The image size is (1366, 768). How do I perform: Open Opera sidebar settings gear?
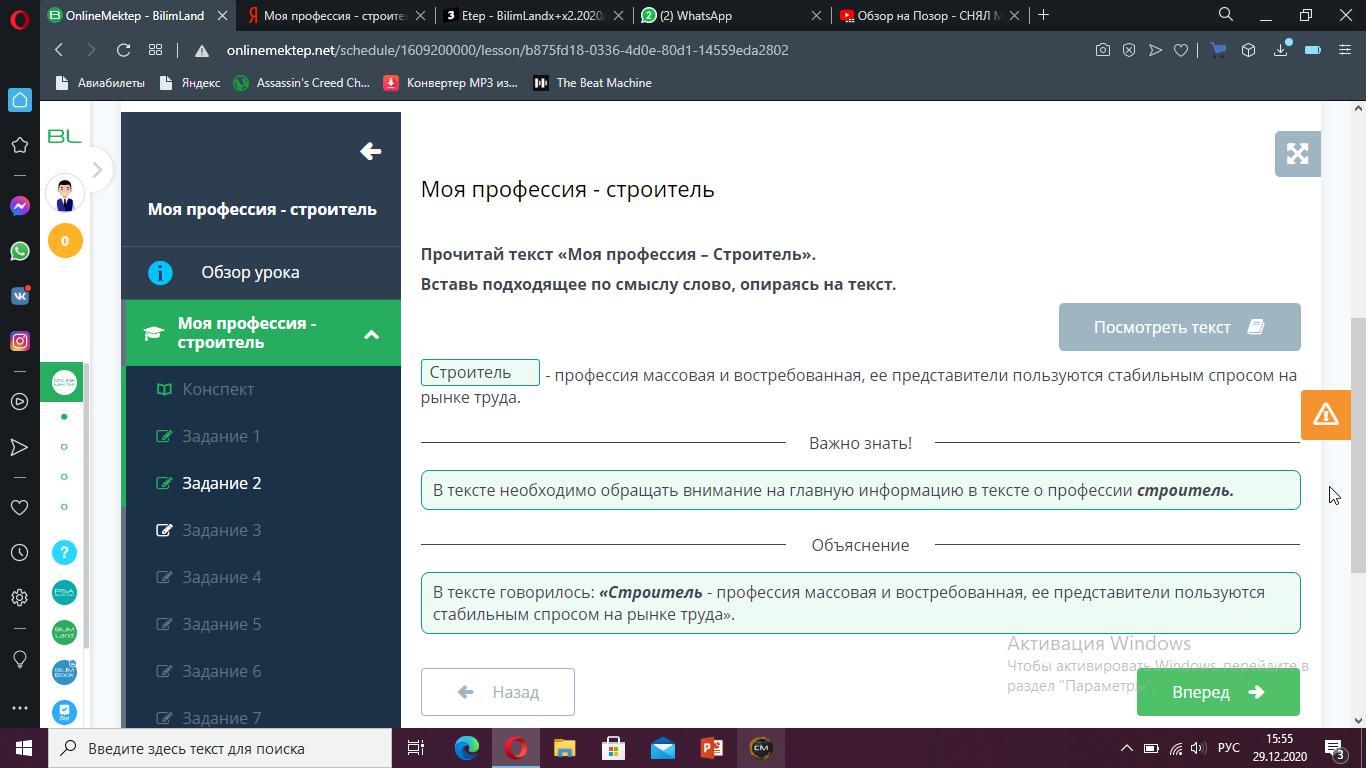19,598
